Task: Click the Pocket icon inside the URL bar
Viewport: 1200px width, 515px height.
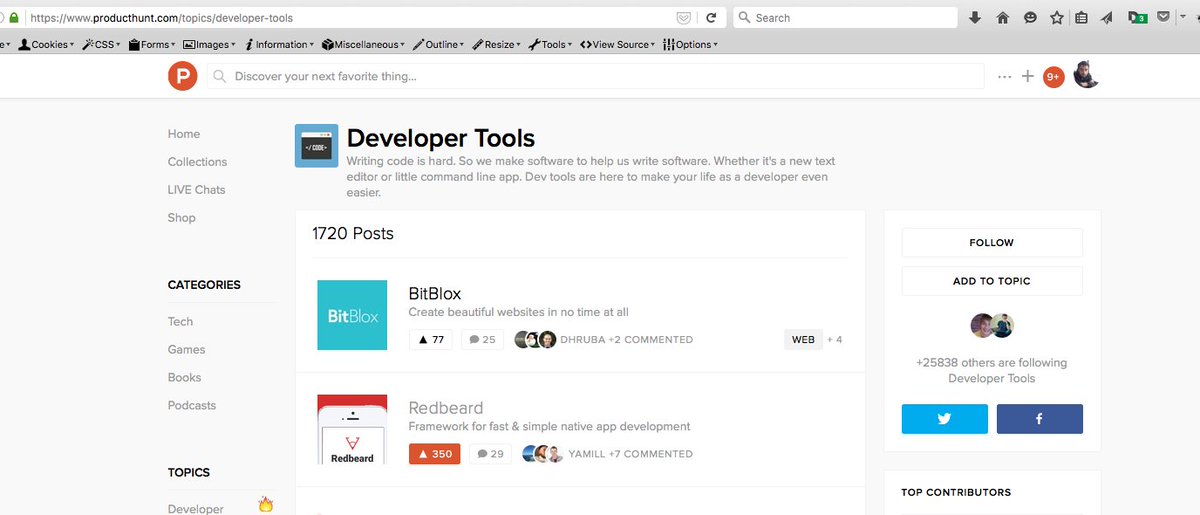Action: (x=683, y=18)
